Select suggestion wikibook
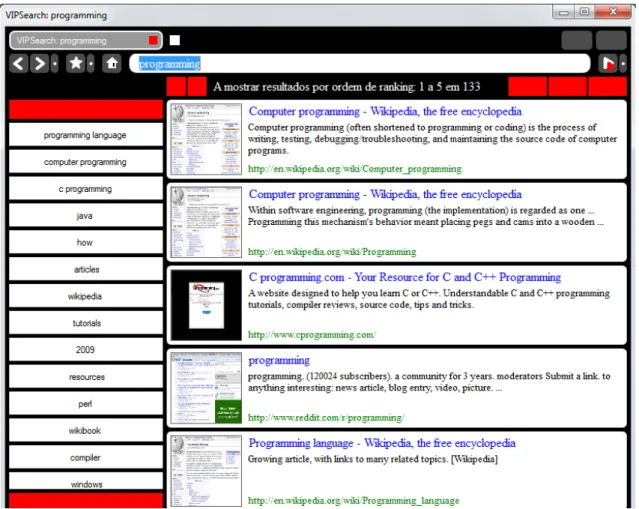 tap(86, 431)
